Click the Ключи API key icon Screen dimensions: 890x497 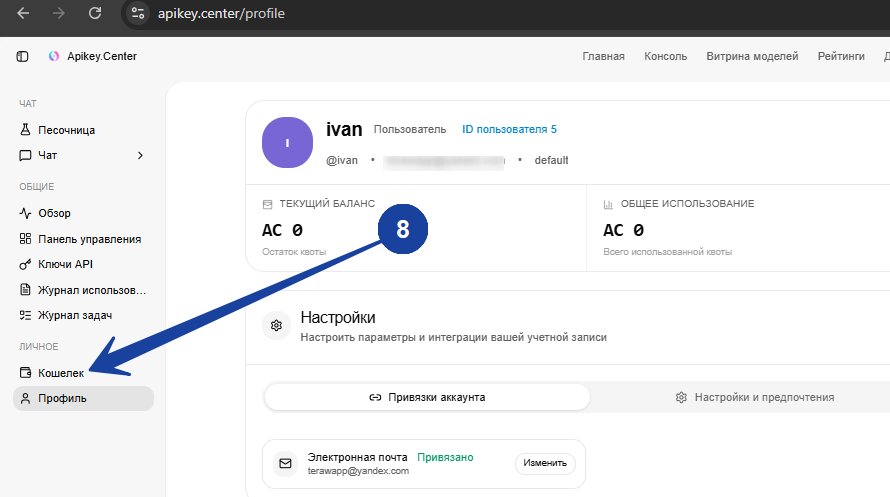pos(25,264)
